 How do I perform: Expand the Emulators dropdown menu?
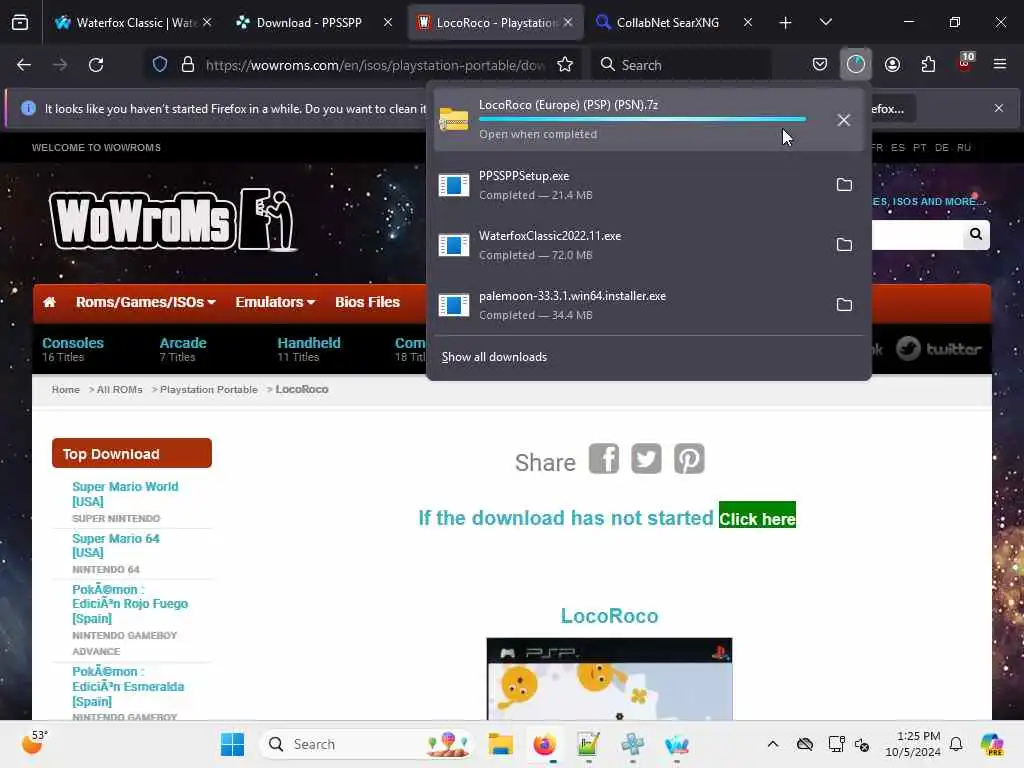click(x=275, y=302)
